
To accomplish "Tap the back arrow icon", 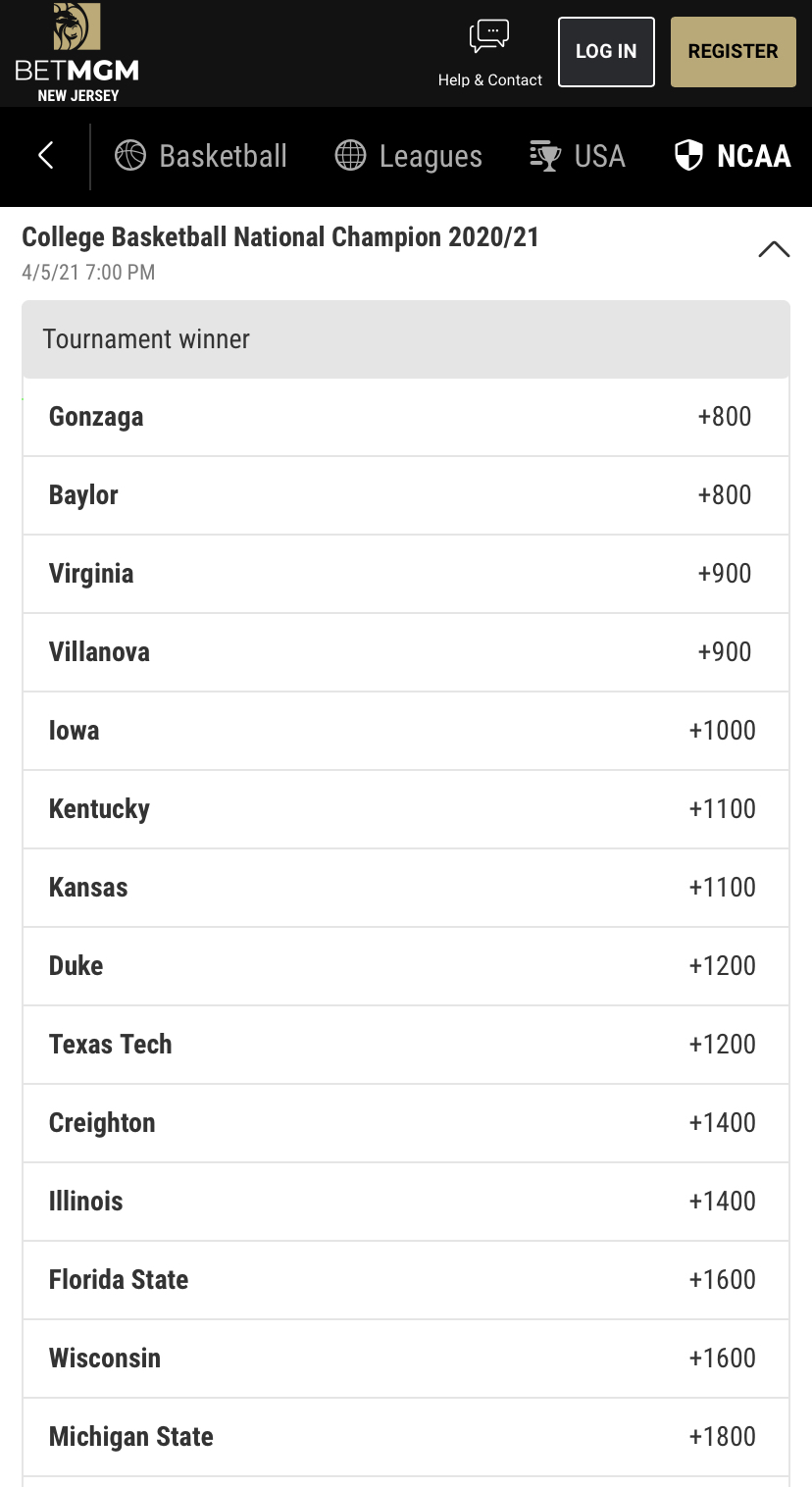I will (x=45, y=155).
